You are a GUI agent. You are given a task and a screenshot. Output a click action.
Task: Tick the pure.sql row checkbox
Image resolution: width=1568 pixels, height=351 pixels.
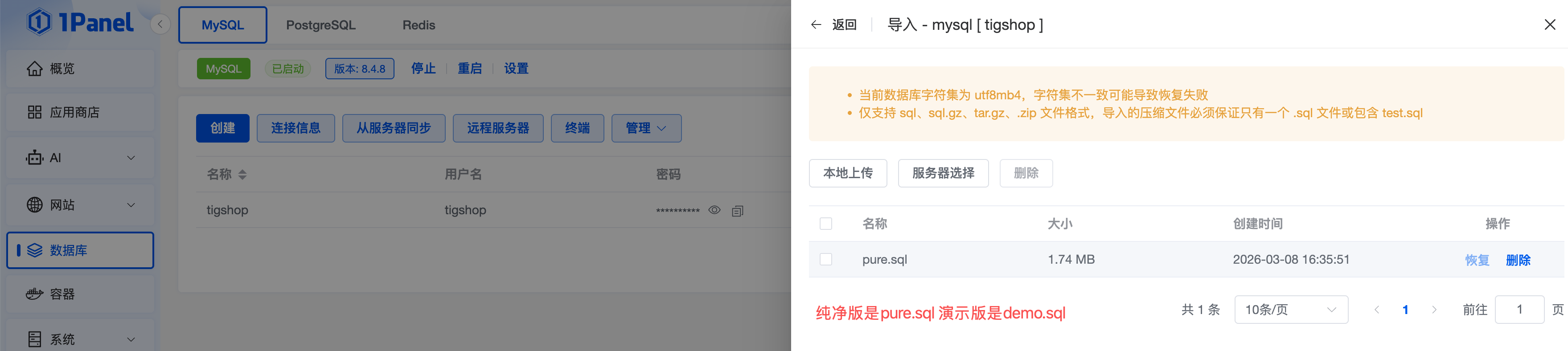coord(825,260)
